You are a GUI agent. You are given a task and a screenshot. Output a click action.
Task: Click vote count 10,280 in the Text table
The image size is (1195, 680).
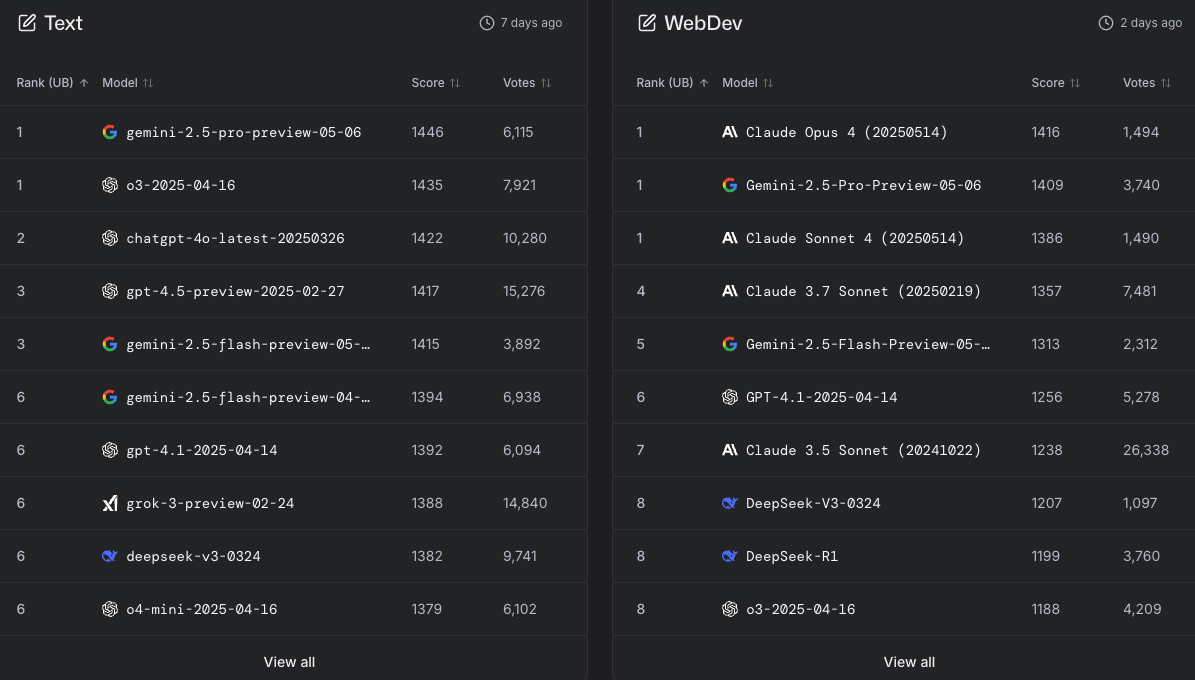pos(525,238)
